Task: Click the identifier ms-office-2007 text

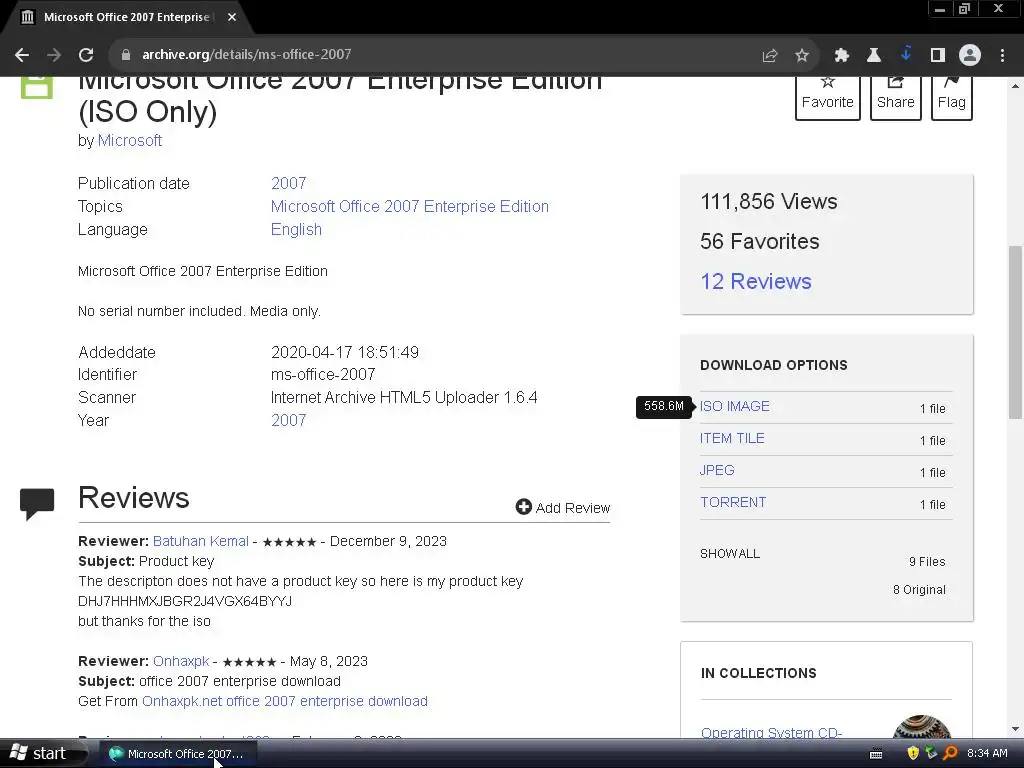Action: coord(323,375)
